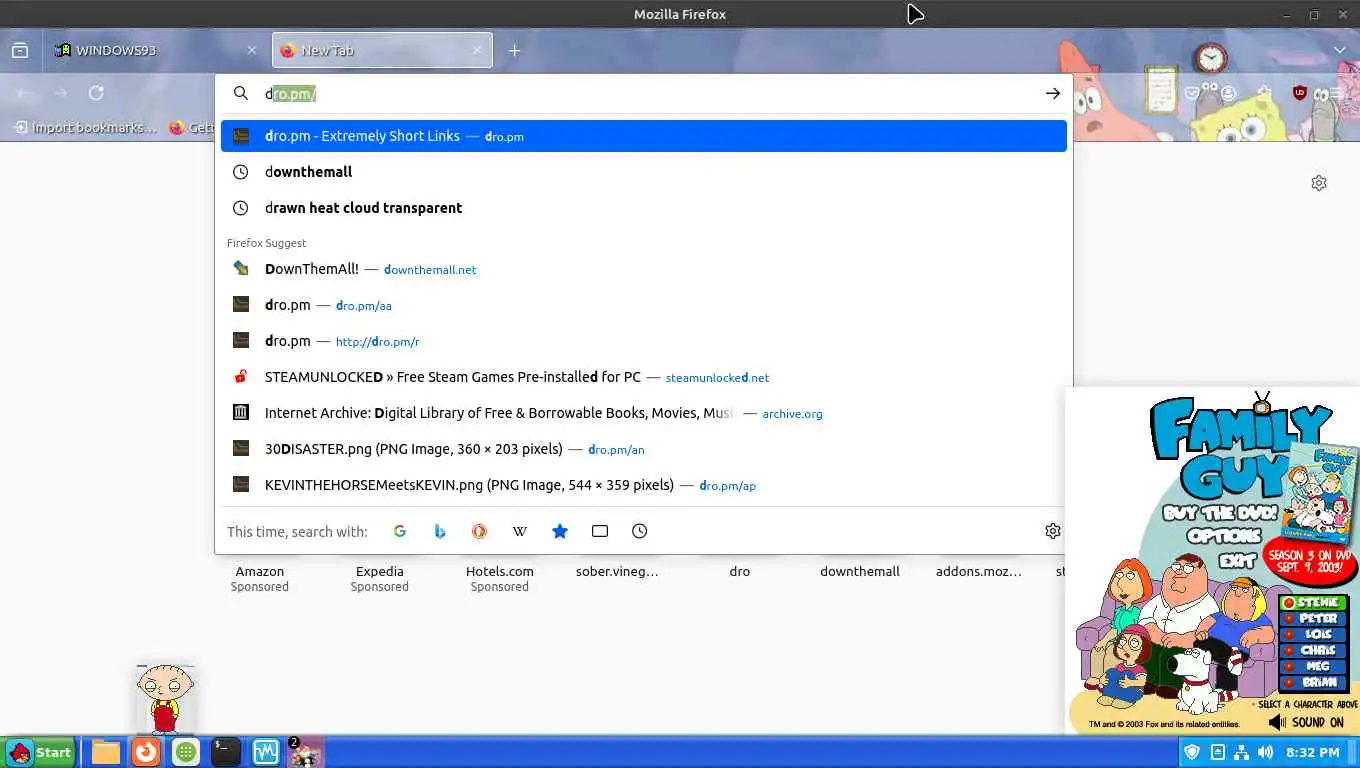
Task: Go forward to the next page
Action: [60, 93]
